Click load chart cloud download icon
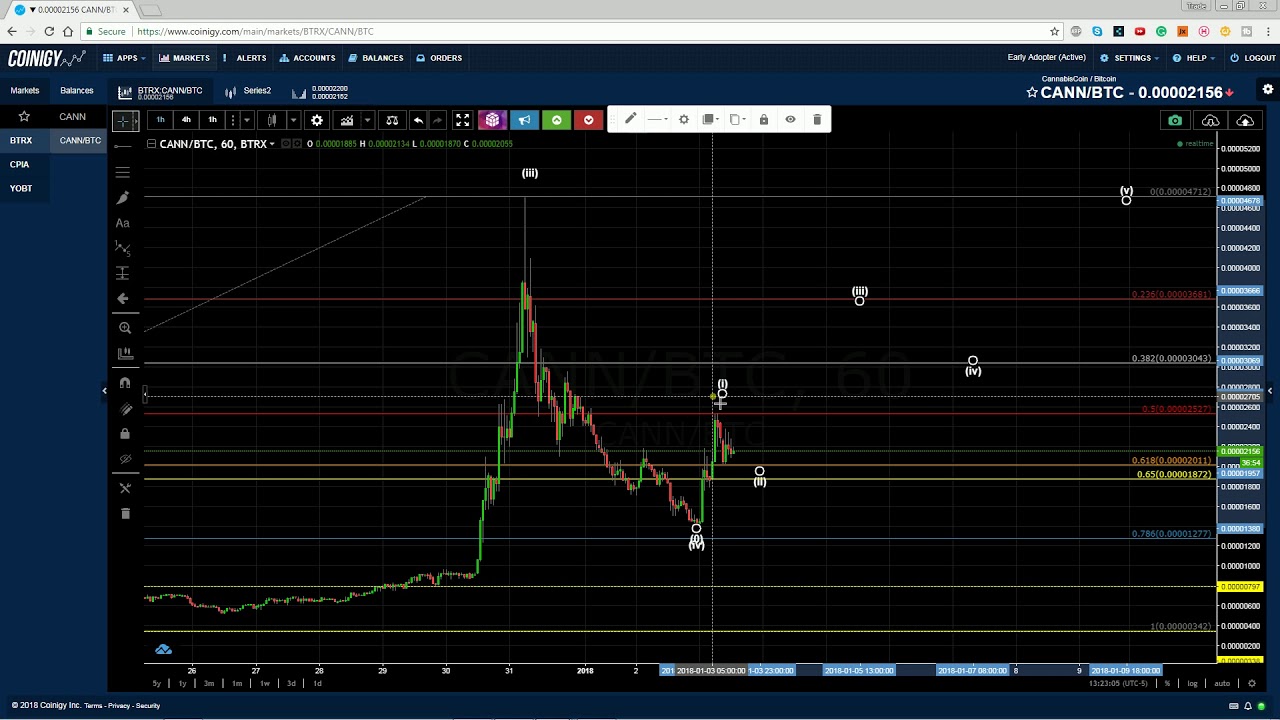The height and width of the screenshot is (720, 1280). pyautogui.click(x=1210, y=121)
